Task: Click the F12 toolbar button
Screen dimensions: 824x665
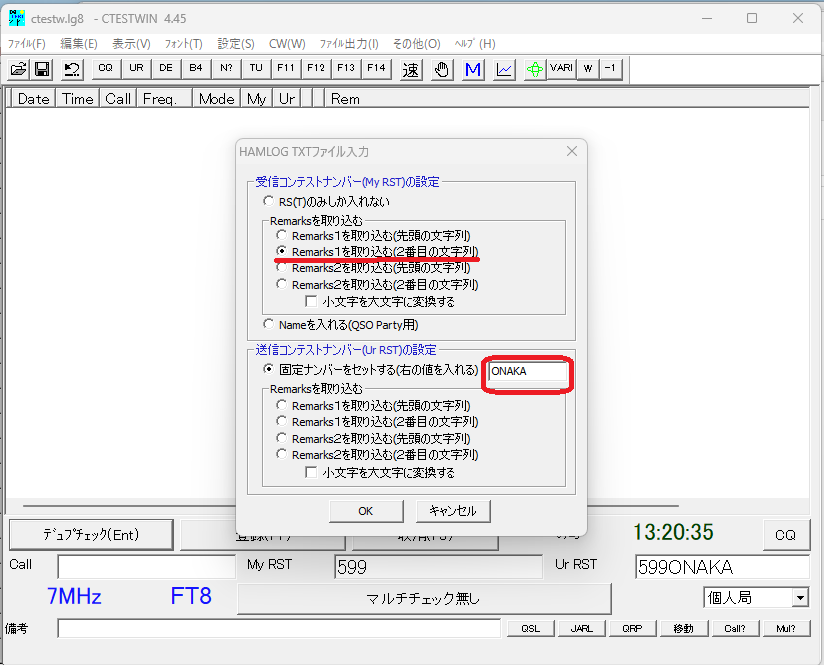Action: pos(316,68)
